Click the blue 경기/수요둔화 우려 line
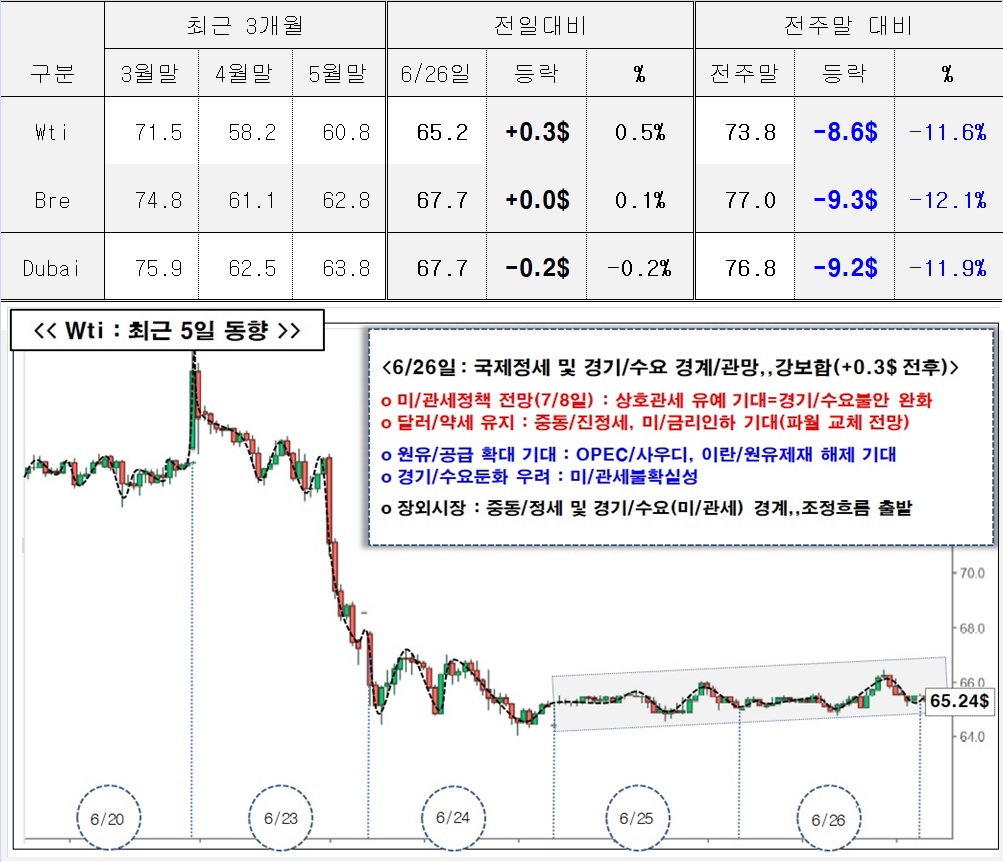This screenshot has height=862, width=1003. tap(539, 476)
